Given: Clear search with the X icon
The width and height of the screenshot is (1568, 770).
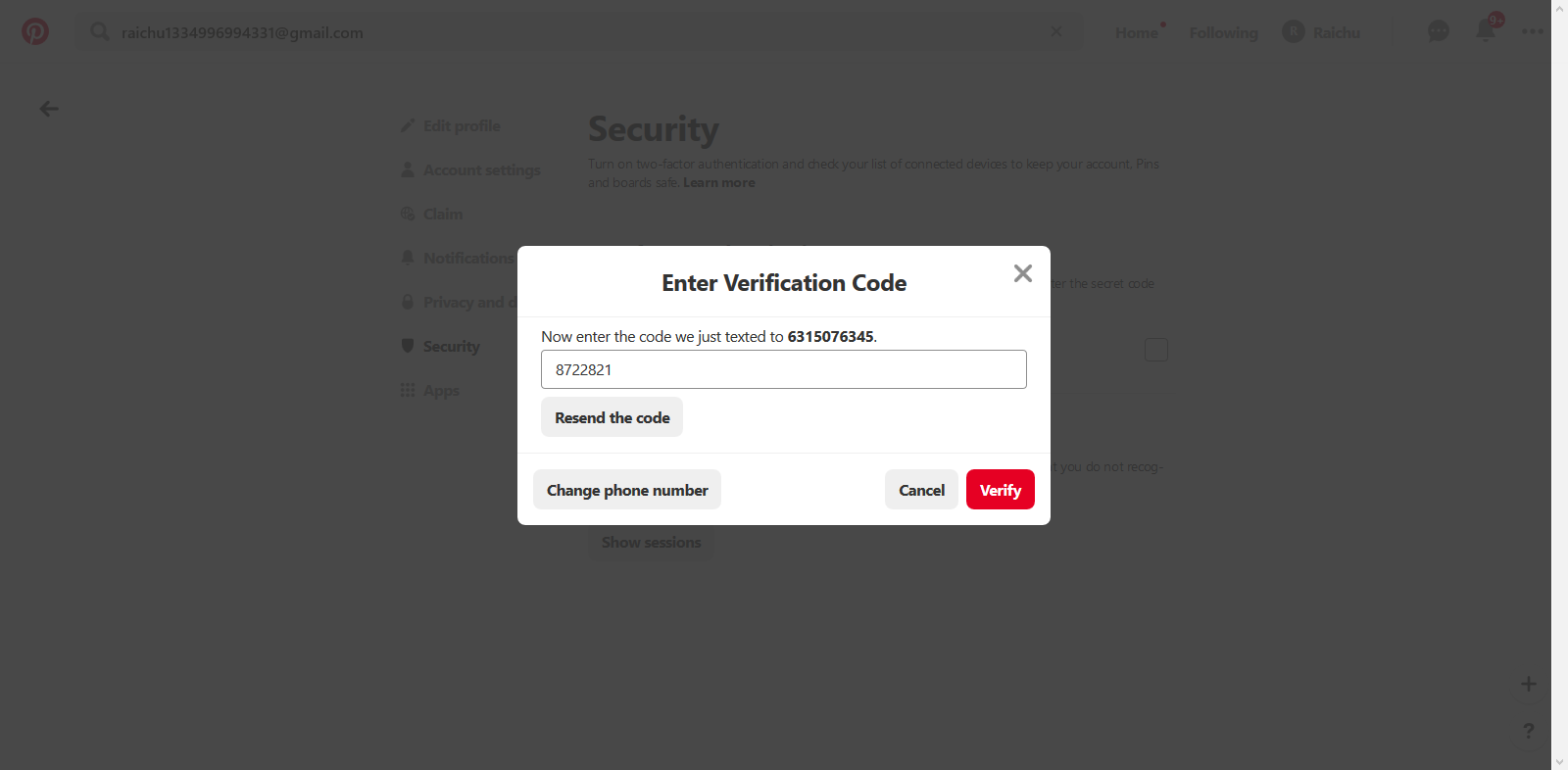Looking at the screenshot, I should 1055,31.
